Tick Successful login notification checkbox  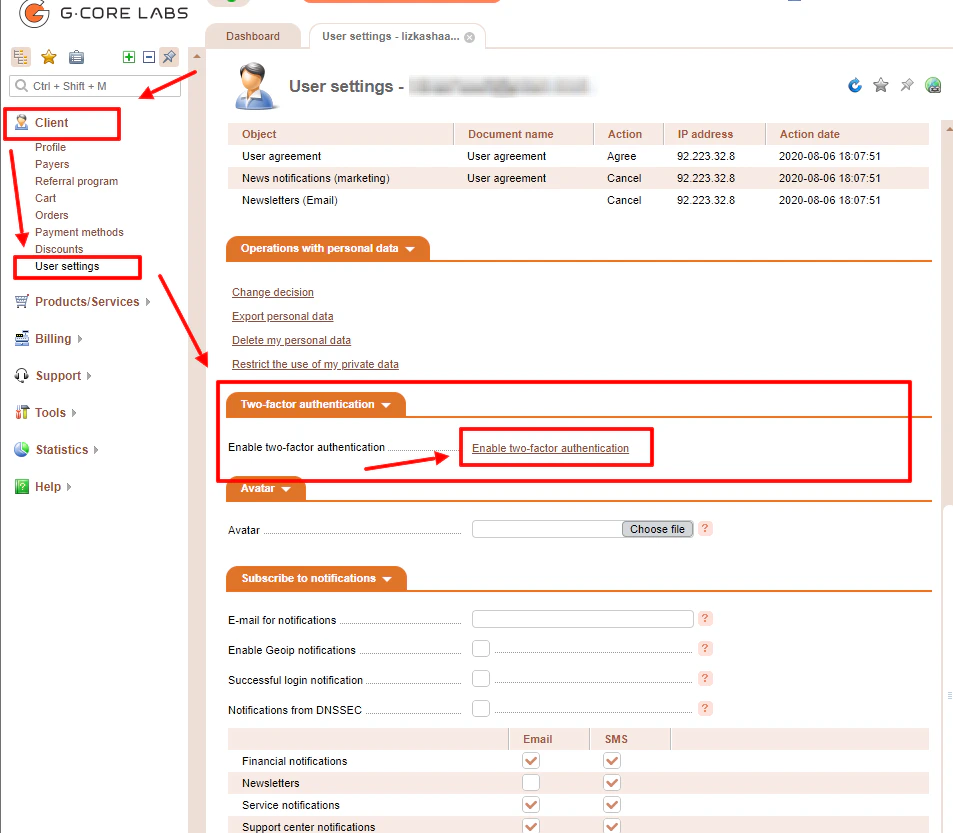coord(481,678)
